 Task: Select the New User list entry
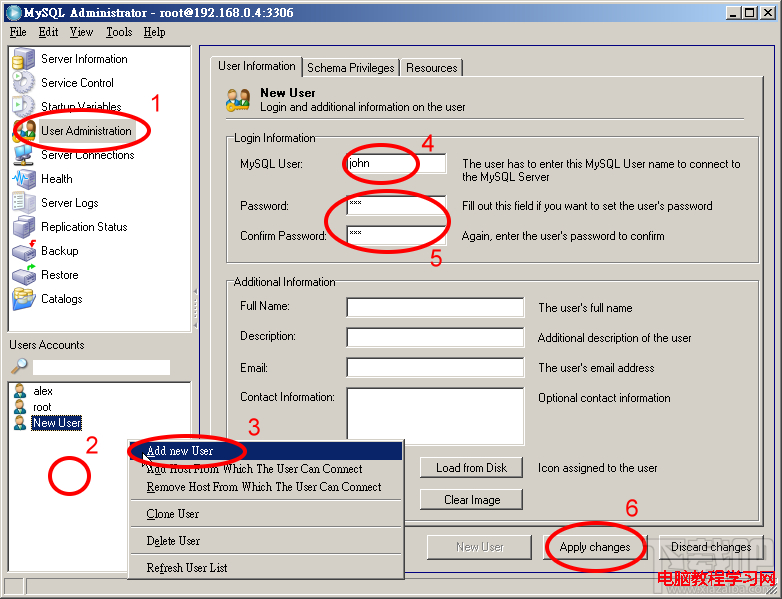pyautogui.click(x=56, y=423)
